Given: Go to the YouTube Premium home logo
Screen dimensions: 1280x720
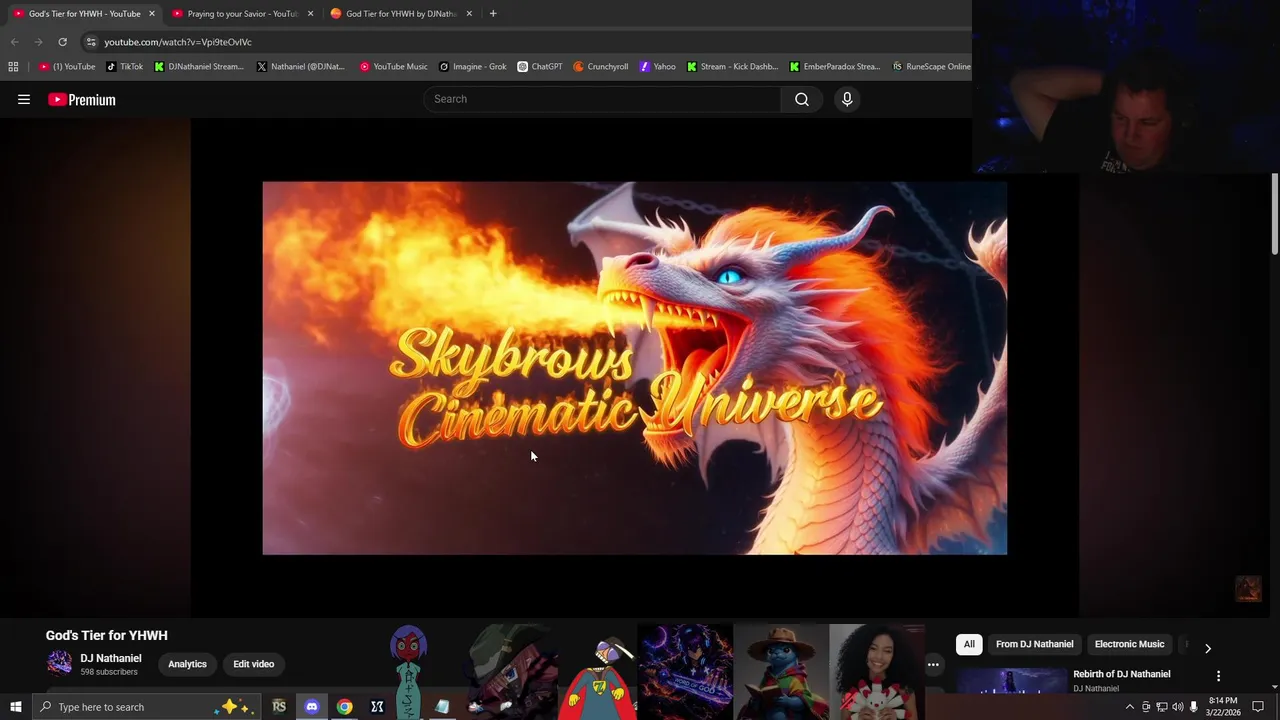Looking at the screenshot, I should 82,99.
